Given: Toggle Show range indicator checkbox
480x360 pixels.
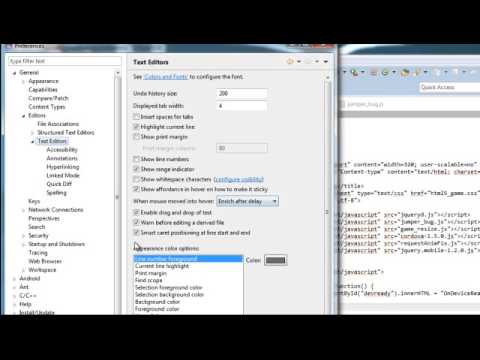Looking at the screenshot, I should coord(136,169).
